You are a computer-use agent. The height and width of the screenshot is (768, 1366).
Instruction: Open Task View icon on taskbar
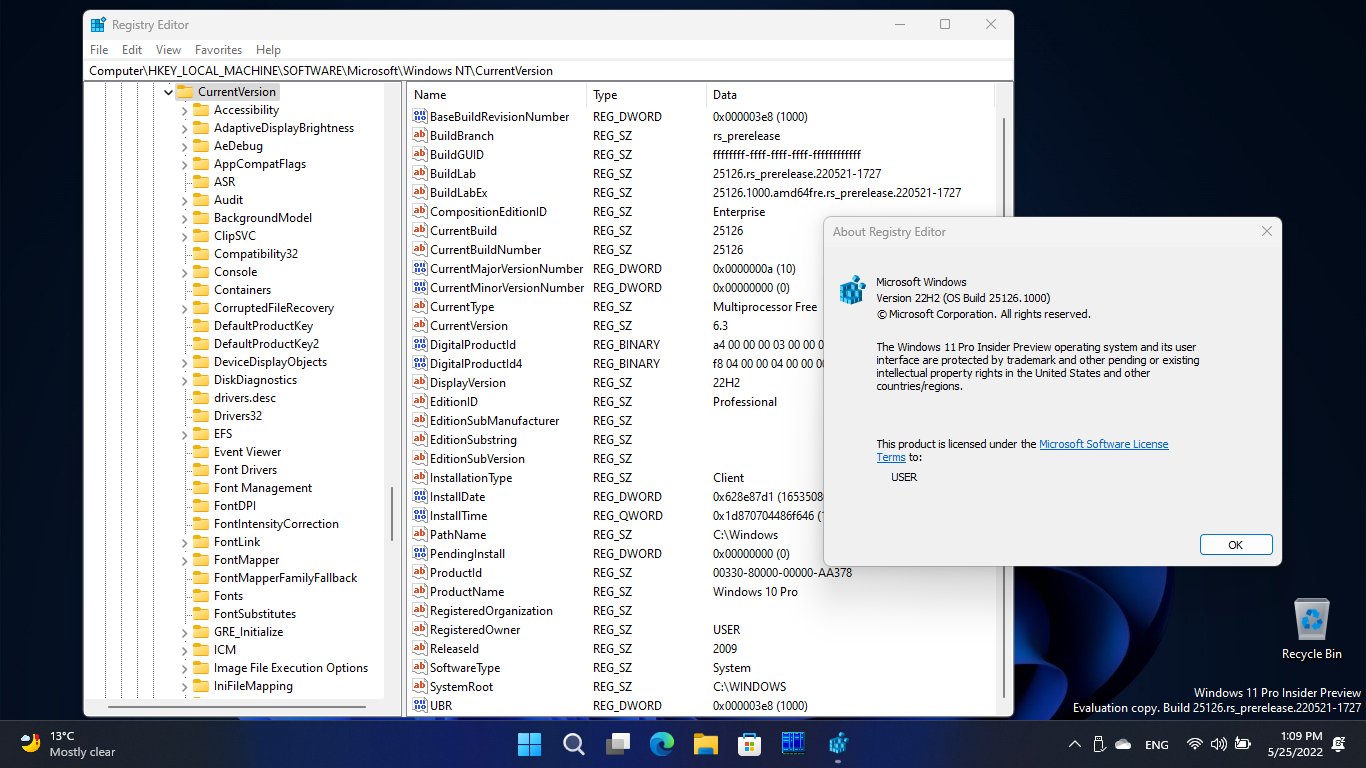click(617, 744)
